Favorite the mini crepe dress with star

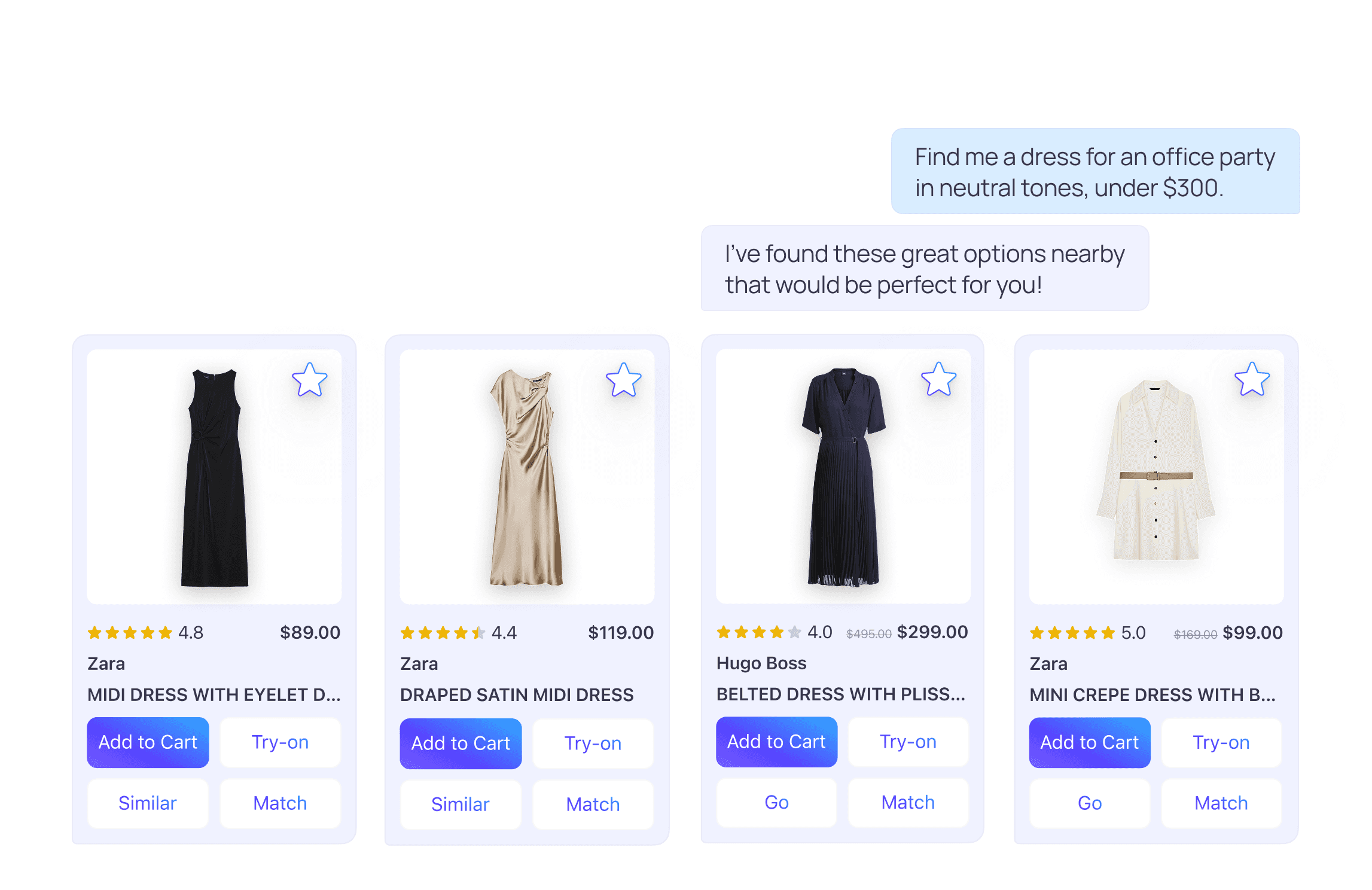coord(1252,379)
